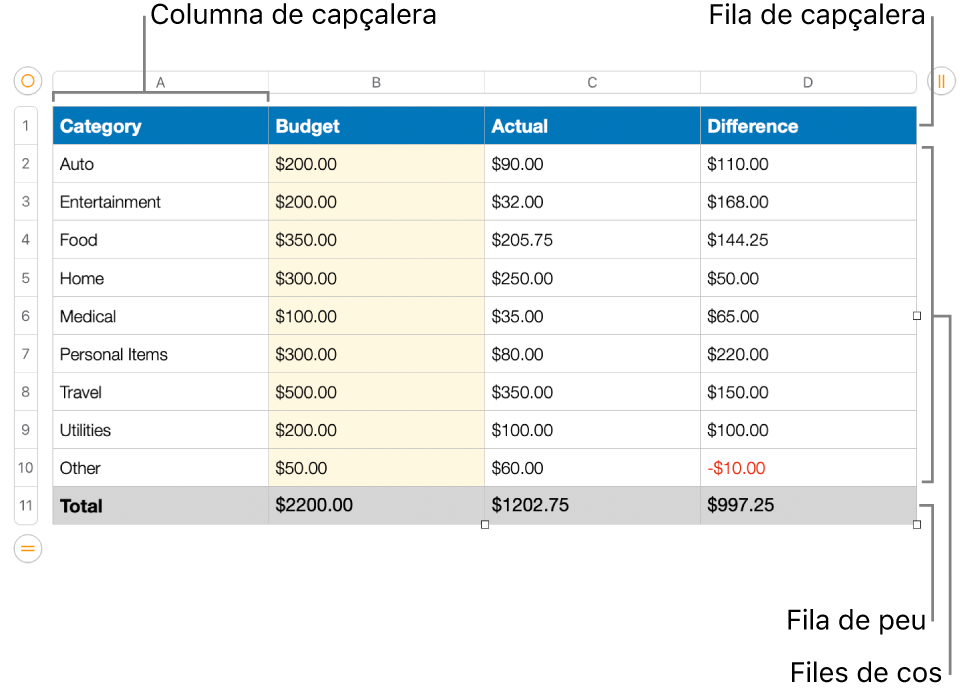Click the red -$10.00 difference cell
The height and width of the screenshot is (692, 968).
808,468
